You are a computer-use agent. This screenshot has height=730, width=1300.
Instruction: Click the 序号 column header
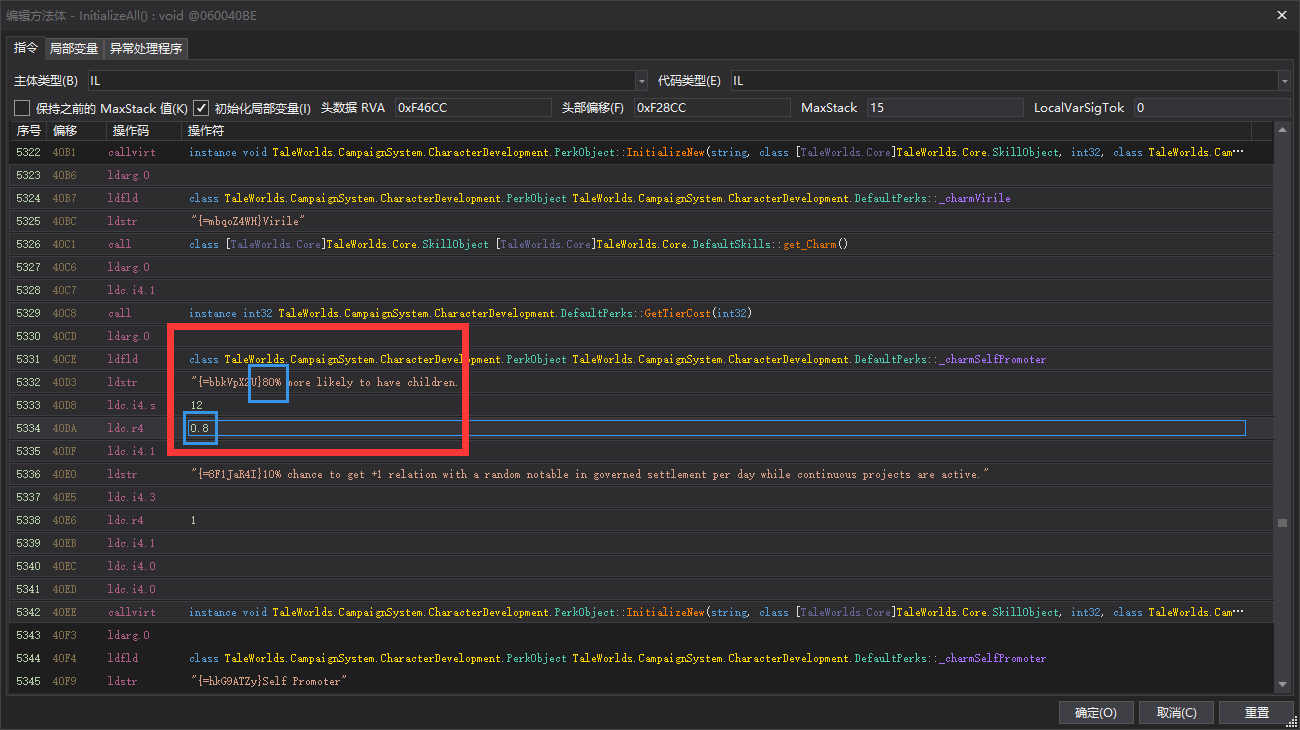[29, 131]
